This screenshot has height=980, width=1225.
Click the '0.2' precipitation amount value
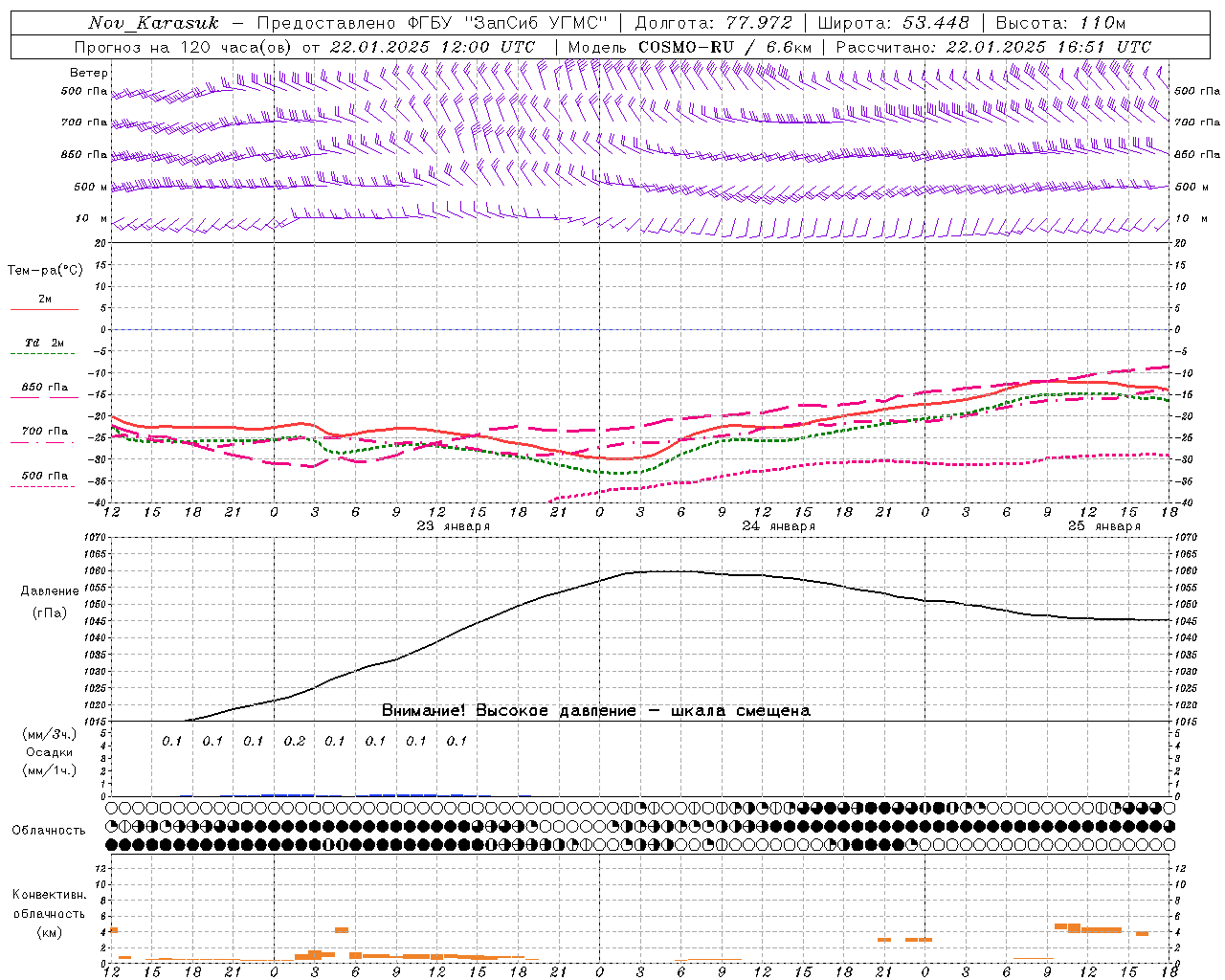point(295,741)
